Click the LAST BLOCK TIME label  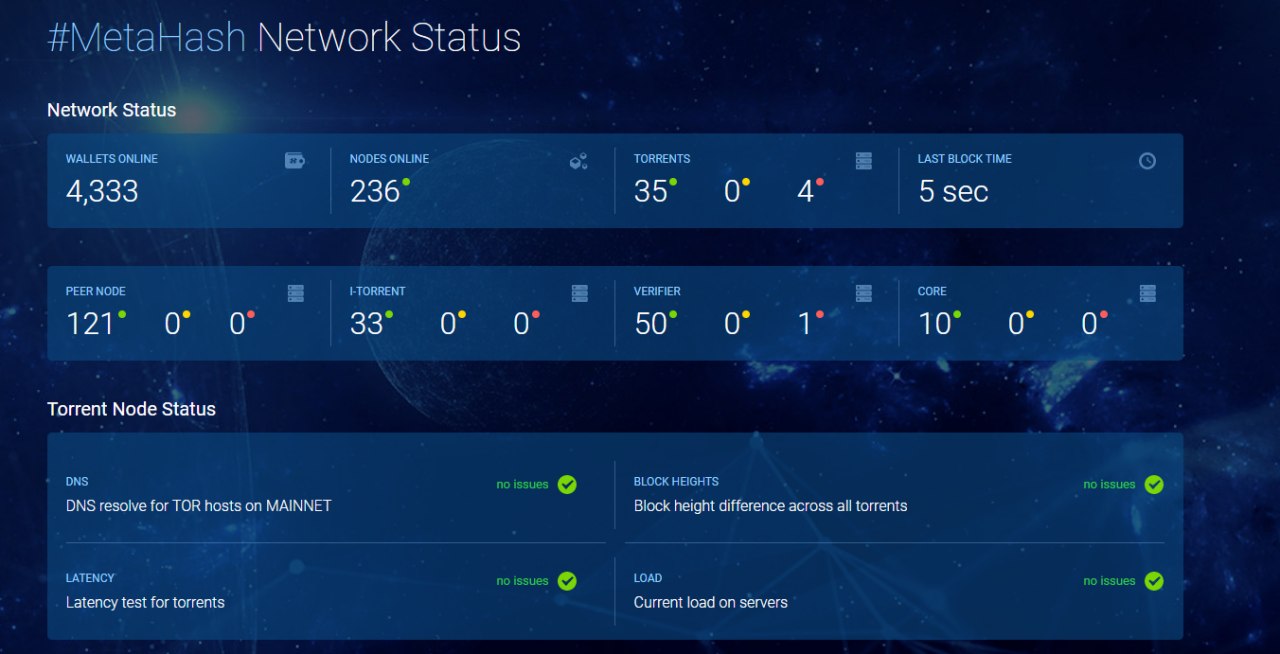[x=965, y=159]
